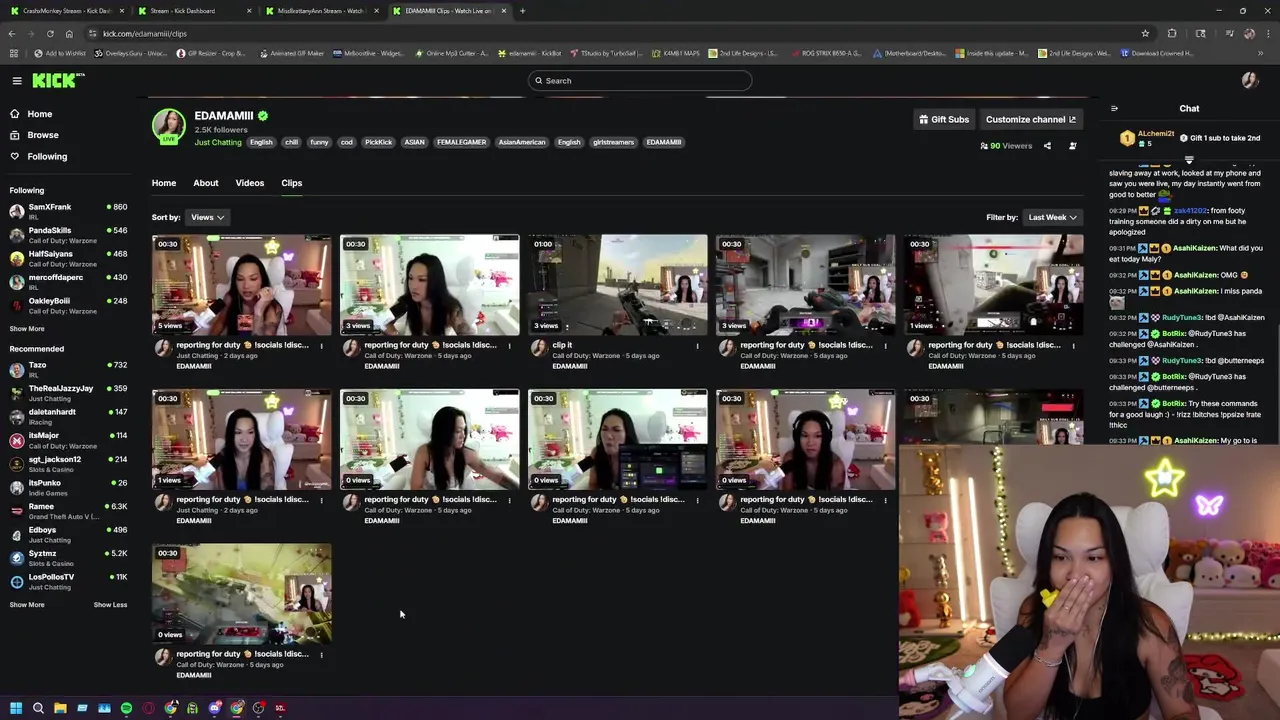Viewport: 1280px width, 720px height.
Task: Switch to the Videos channel tab
Action: (x=250, y=183)
